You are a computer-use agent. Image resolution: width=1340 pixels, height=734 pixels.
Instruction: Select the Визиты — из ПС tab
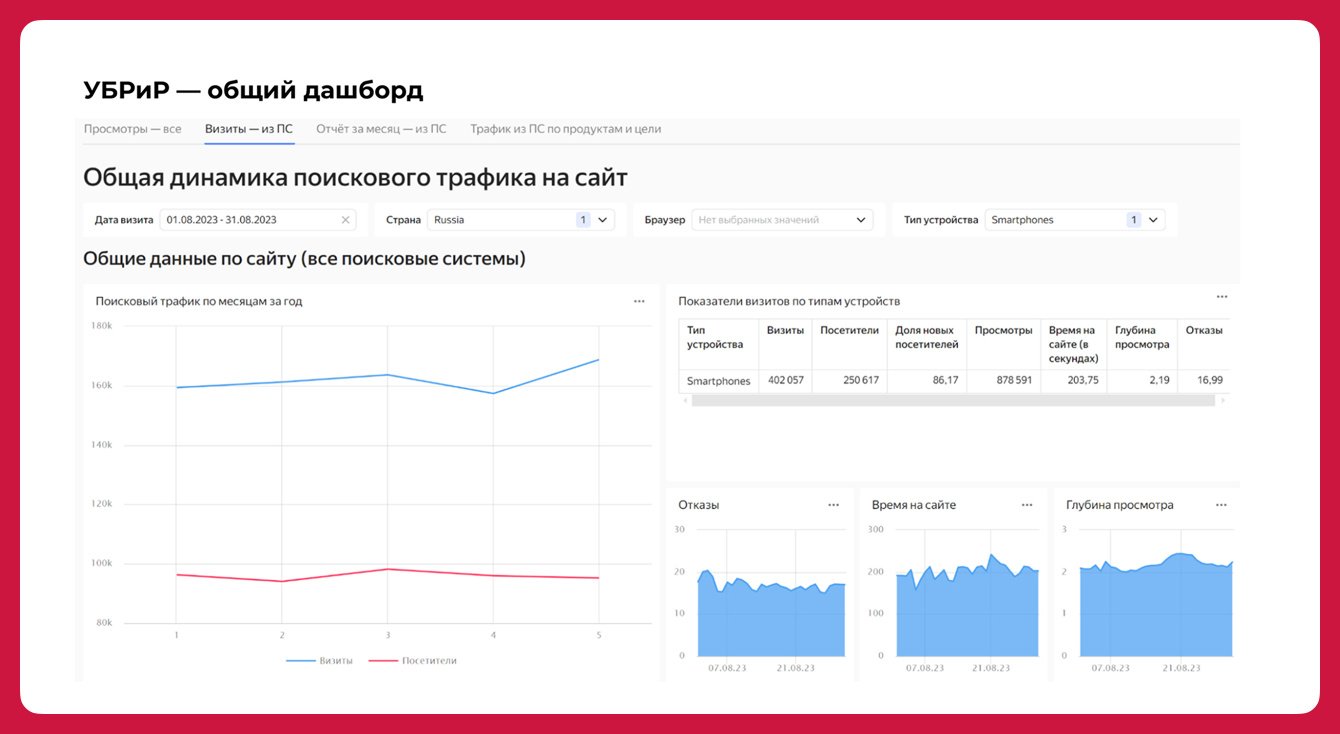click(x=249, y=129)
